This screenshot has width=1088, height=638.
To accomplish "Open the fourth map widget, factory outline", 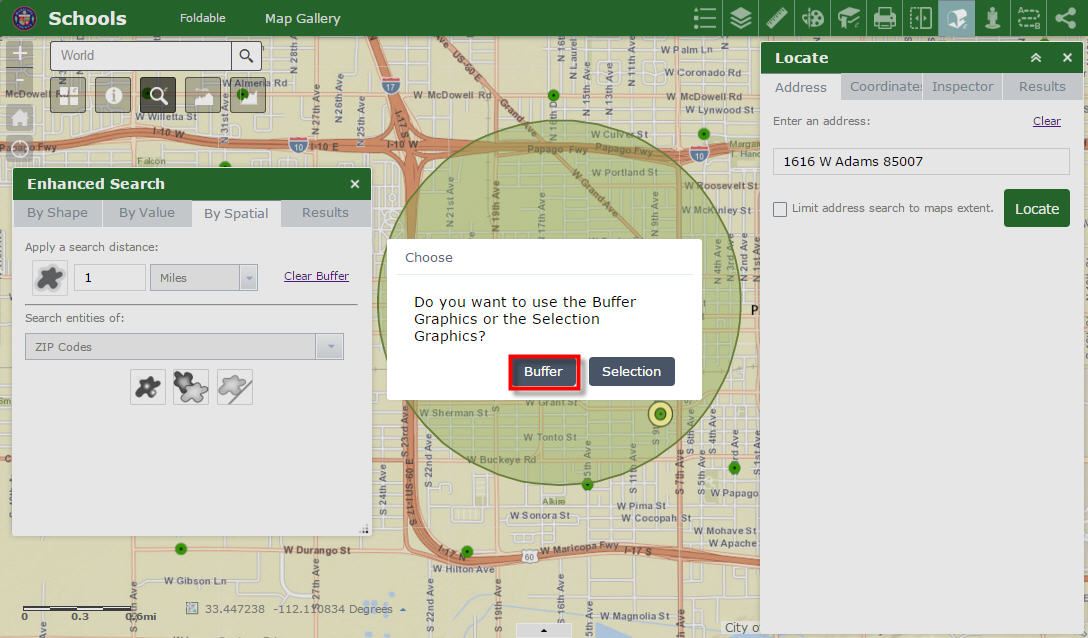I will tap(203, 95).
